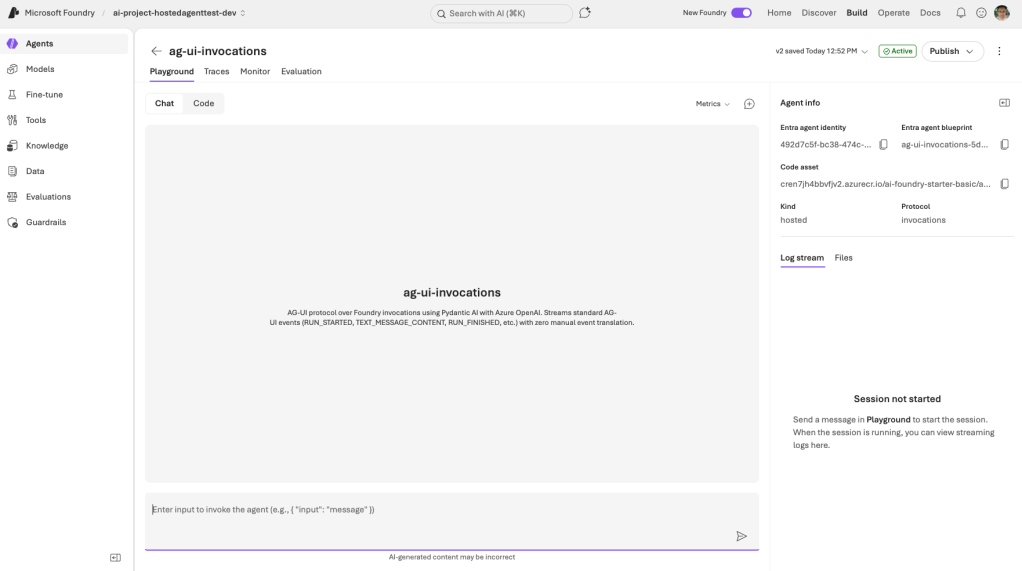The image size is (1022, 571).
Task: Go to Models in the sidebar
Action: tap(40, 69)
